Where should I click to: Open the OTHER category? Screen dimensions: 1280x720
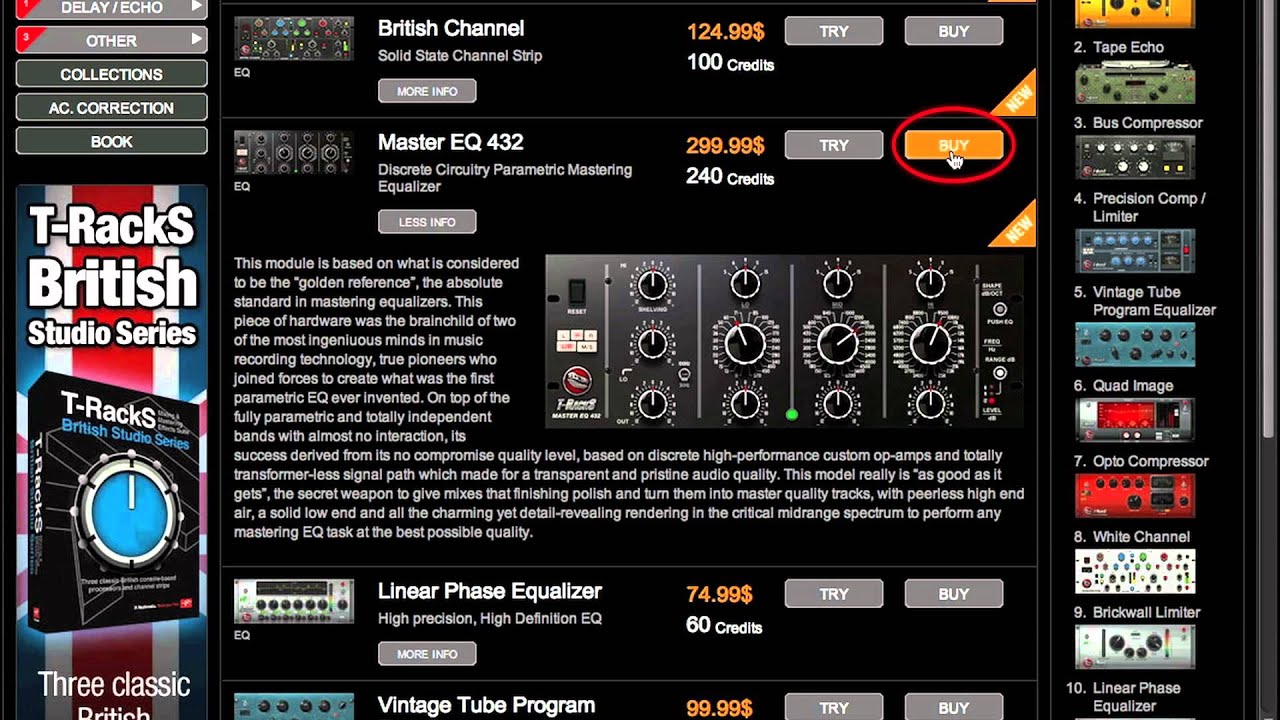pos(111,40)
